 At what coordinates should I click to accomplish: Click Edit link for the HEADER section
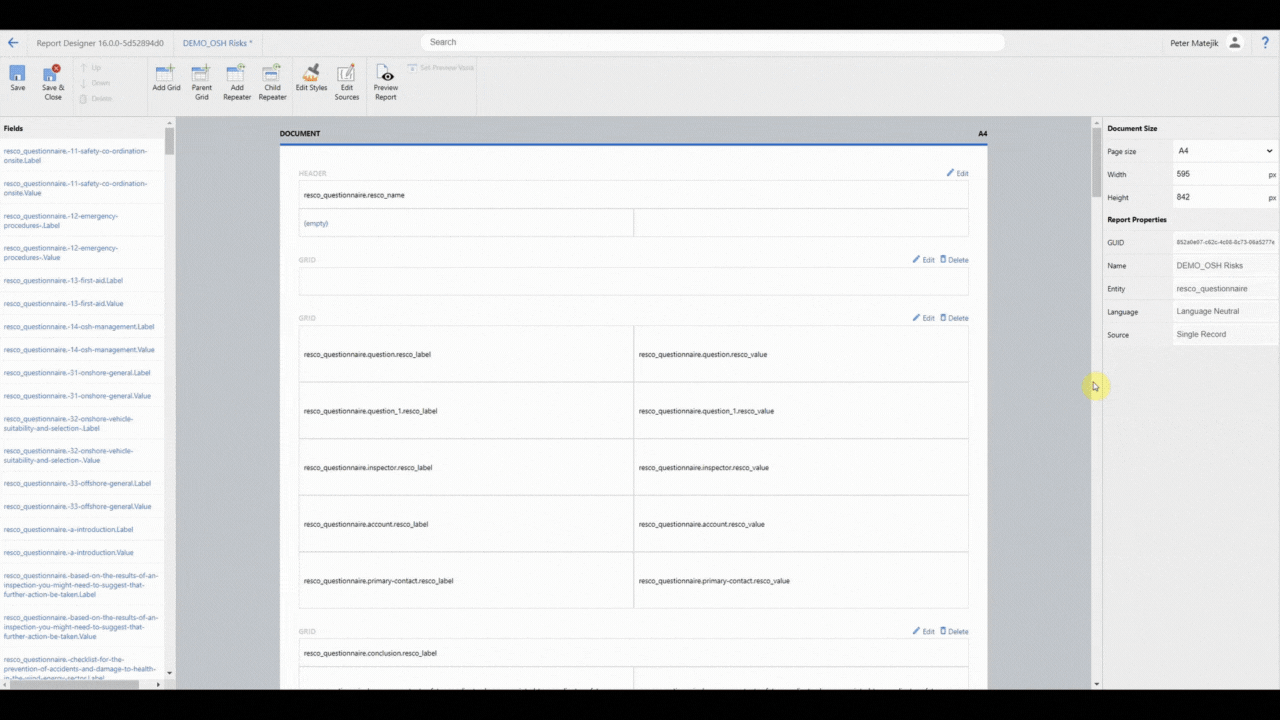957,174
